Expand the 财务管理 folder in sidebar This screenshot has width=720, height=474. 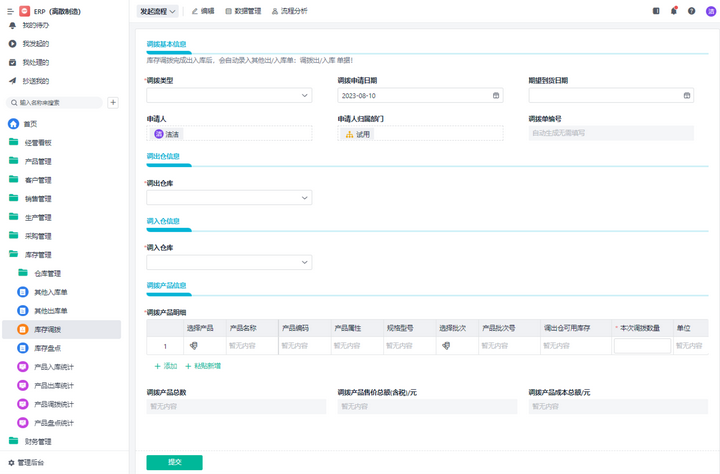click(38, 441)
